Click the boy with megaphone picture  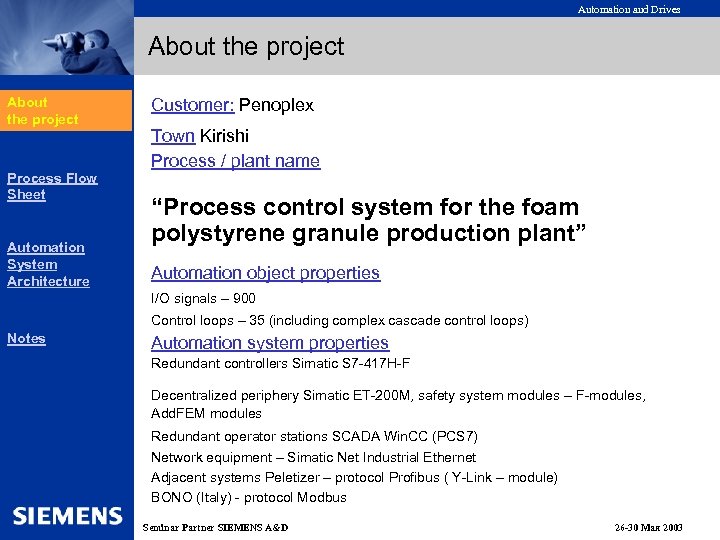(67, 37)
